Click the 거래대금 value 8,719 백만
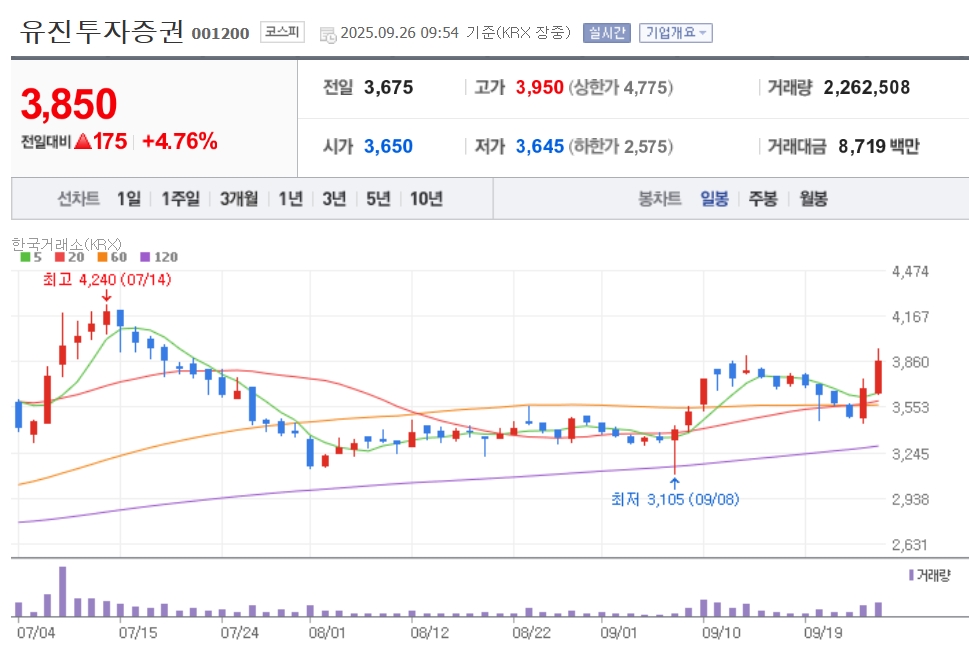The width and height of the screenshot is (969, 646). pyautogui.click(x=879, y=147)
